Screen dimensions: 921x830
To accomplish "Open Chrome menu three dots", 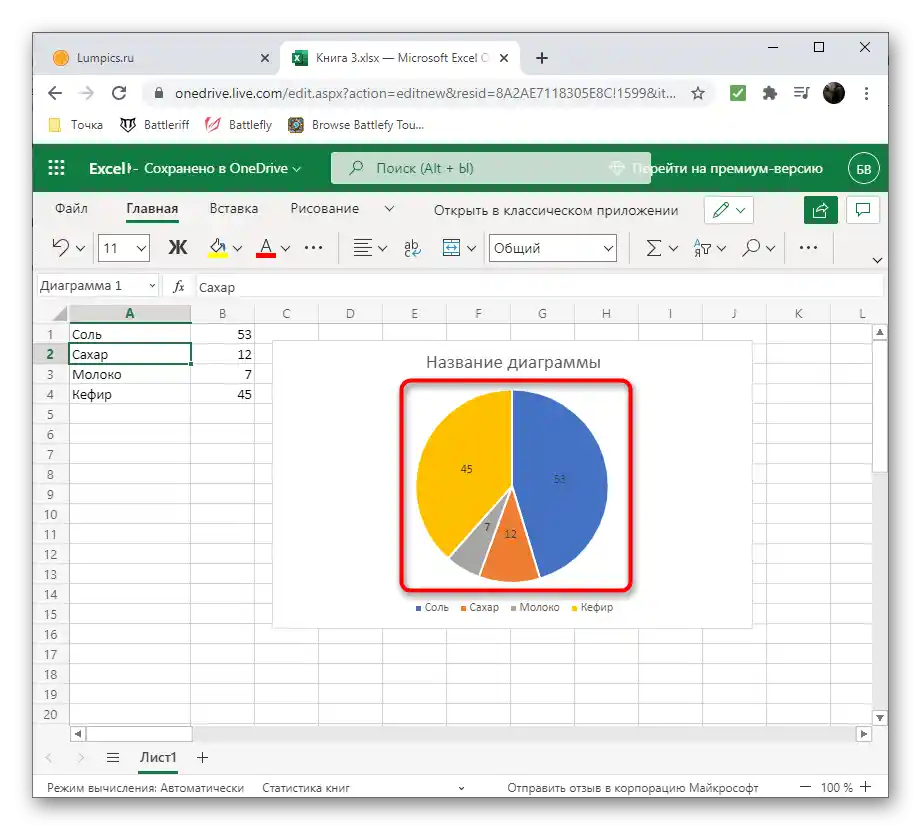I will (x=866, y=93).
